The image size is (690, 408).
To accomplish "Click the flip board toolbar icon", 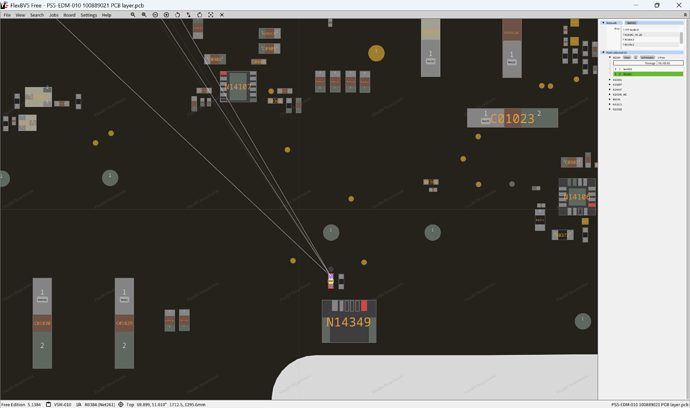I will pos(188,15).
